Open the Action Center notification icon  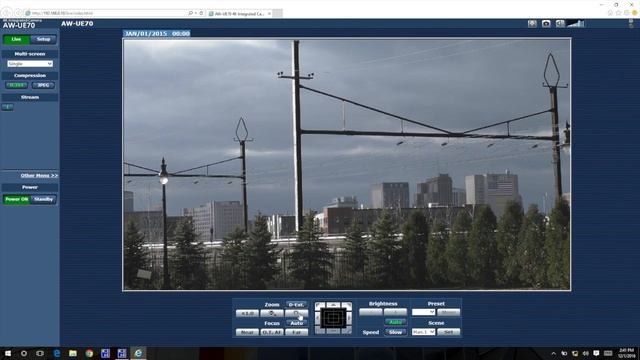[x=596, y=353]
